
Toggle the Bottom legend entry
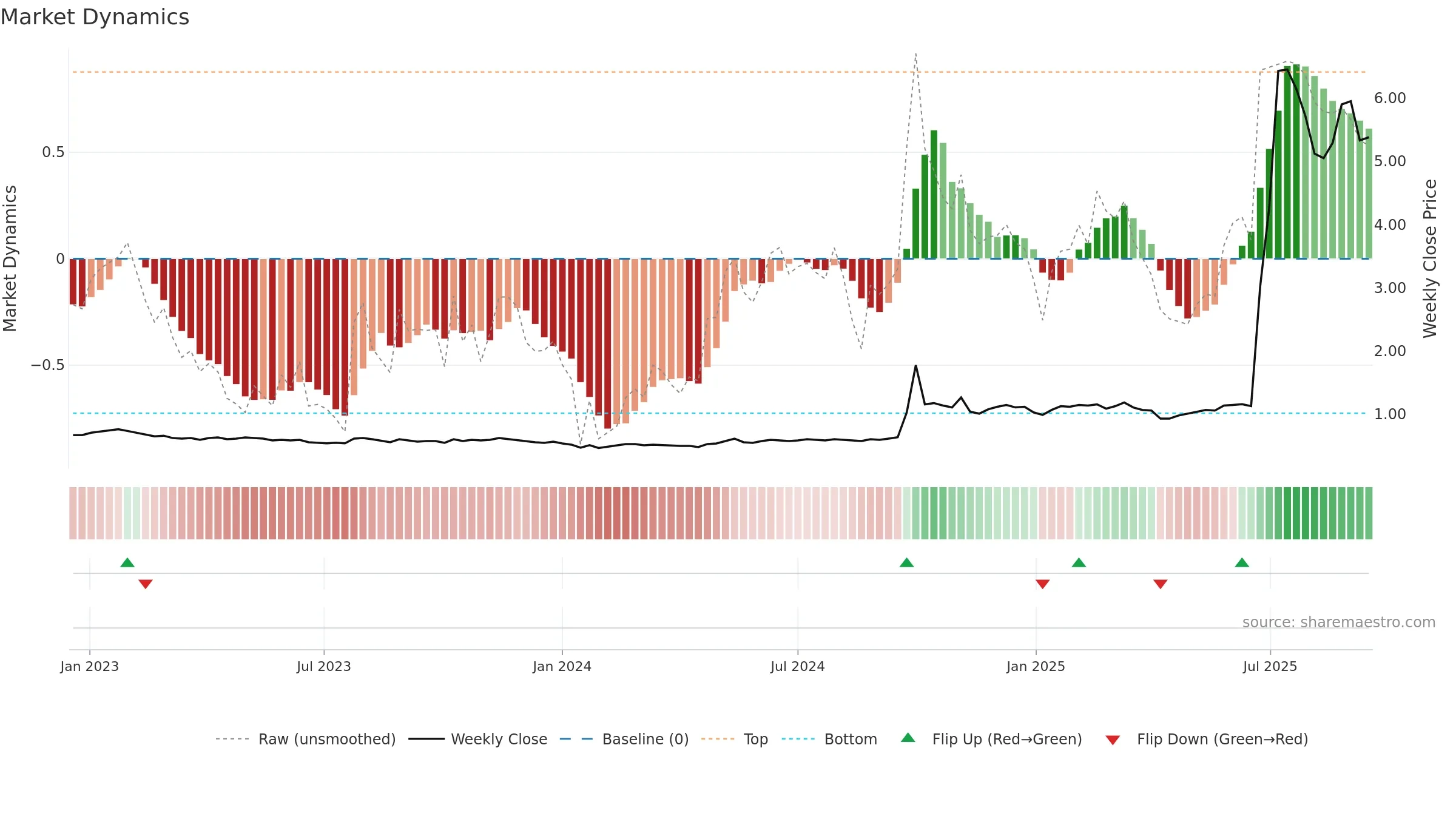pos(829,739)
